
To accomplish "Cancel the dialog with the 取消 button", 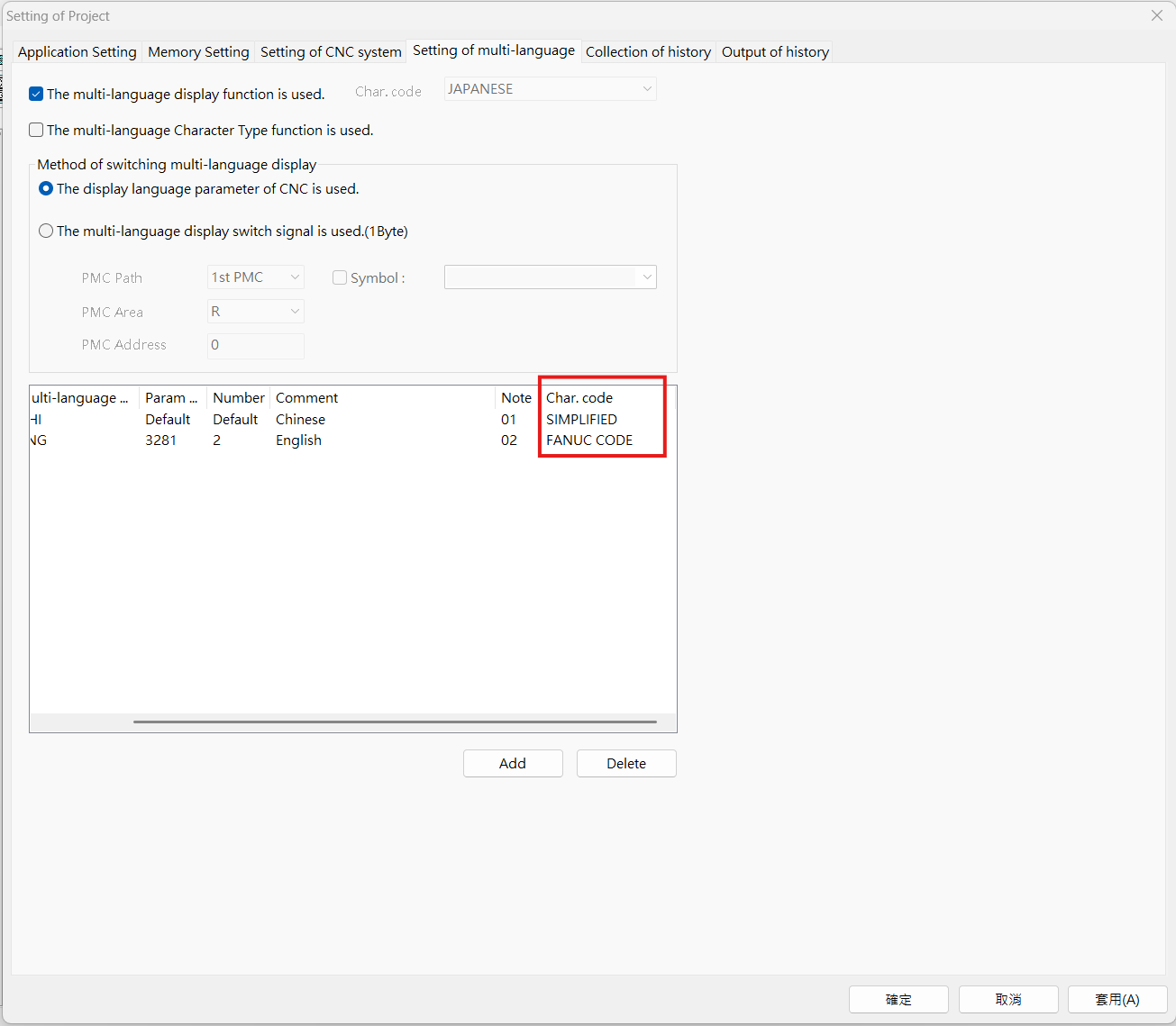I will pyautogui.click(x=1007, y=999).
